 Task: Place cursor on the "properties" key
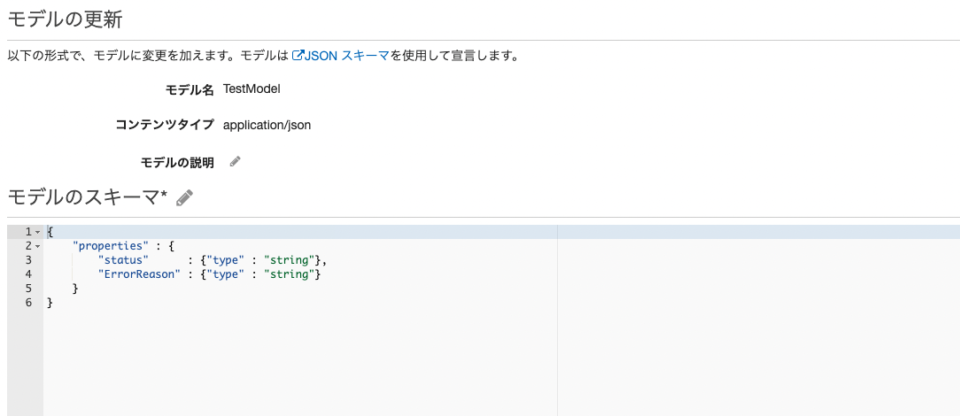(110, 246)
